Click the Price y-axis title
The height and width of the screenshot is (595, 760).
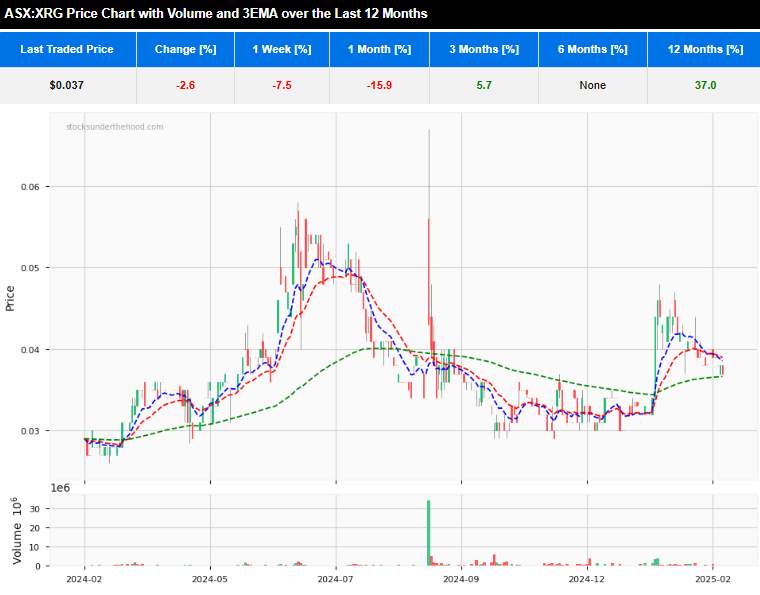click(x=10, y=298)
